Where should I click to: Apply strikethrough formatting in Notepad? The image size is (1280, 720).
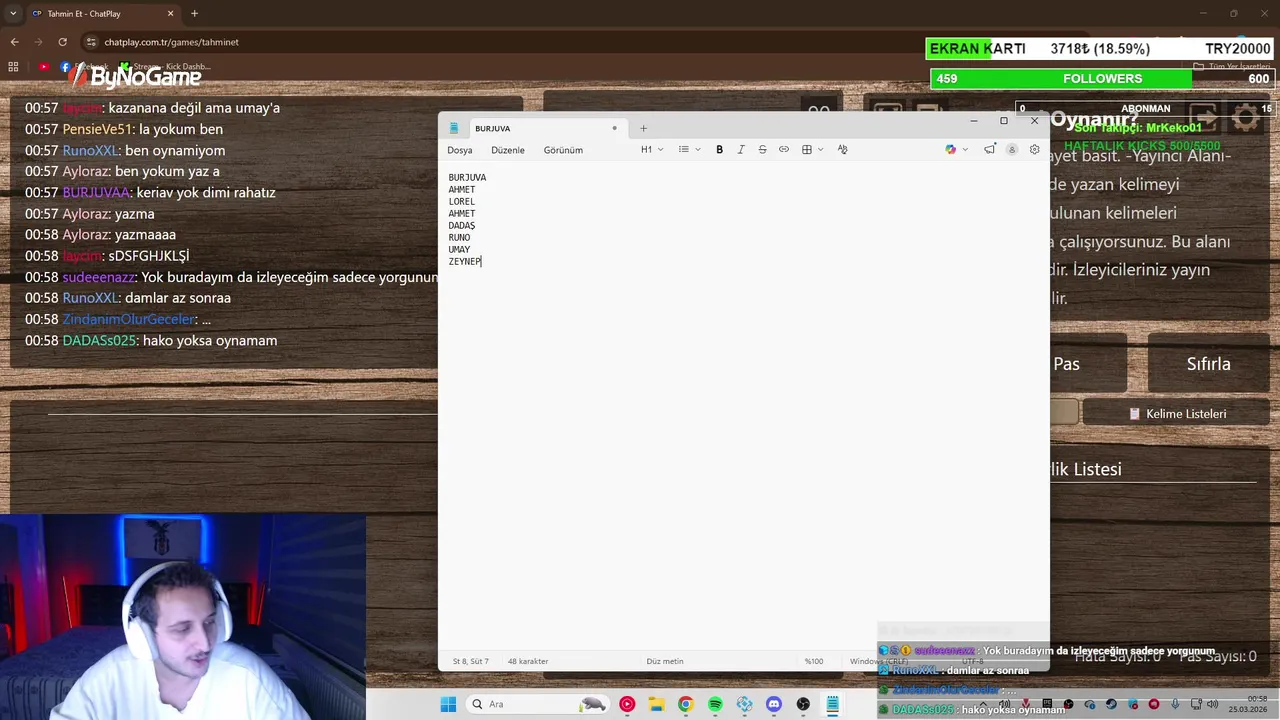coord(762,150)
